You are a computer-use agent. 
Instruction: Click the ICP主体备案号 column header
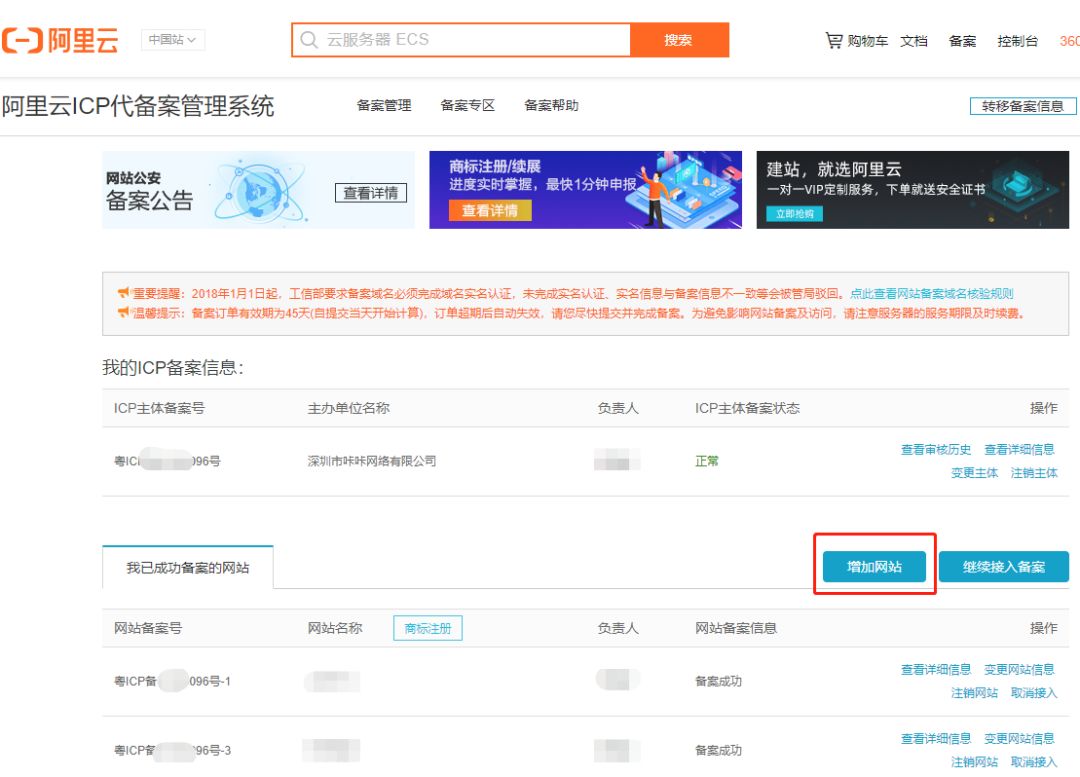tap(159, 408)
